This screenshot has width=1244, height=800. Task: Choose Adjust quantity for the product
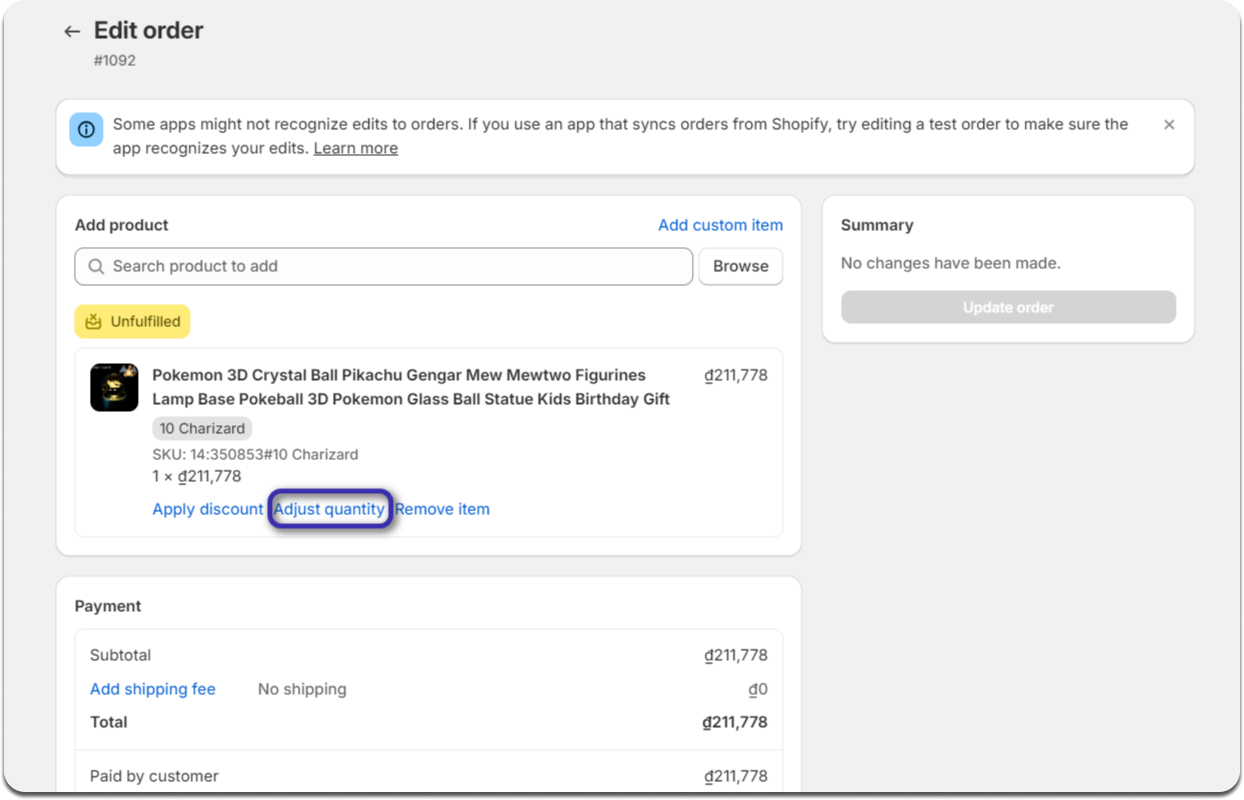tap(329, 509)
